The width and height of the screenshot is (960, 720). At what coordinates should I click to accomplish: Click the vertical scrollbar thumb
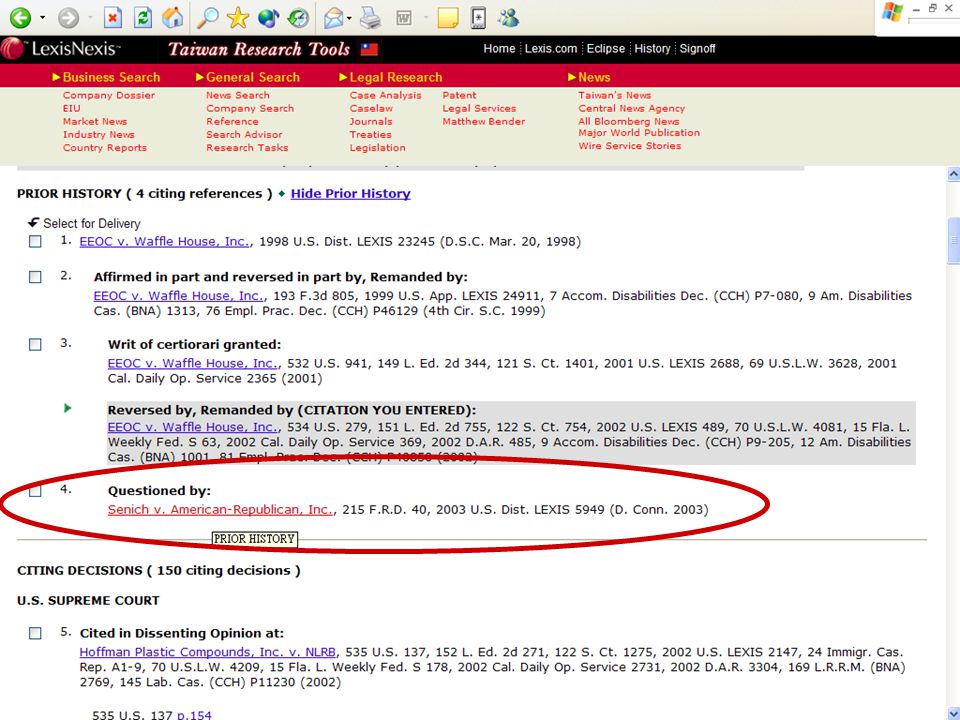click(x=953, y=241)
